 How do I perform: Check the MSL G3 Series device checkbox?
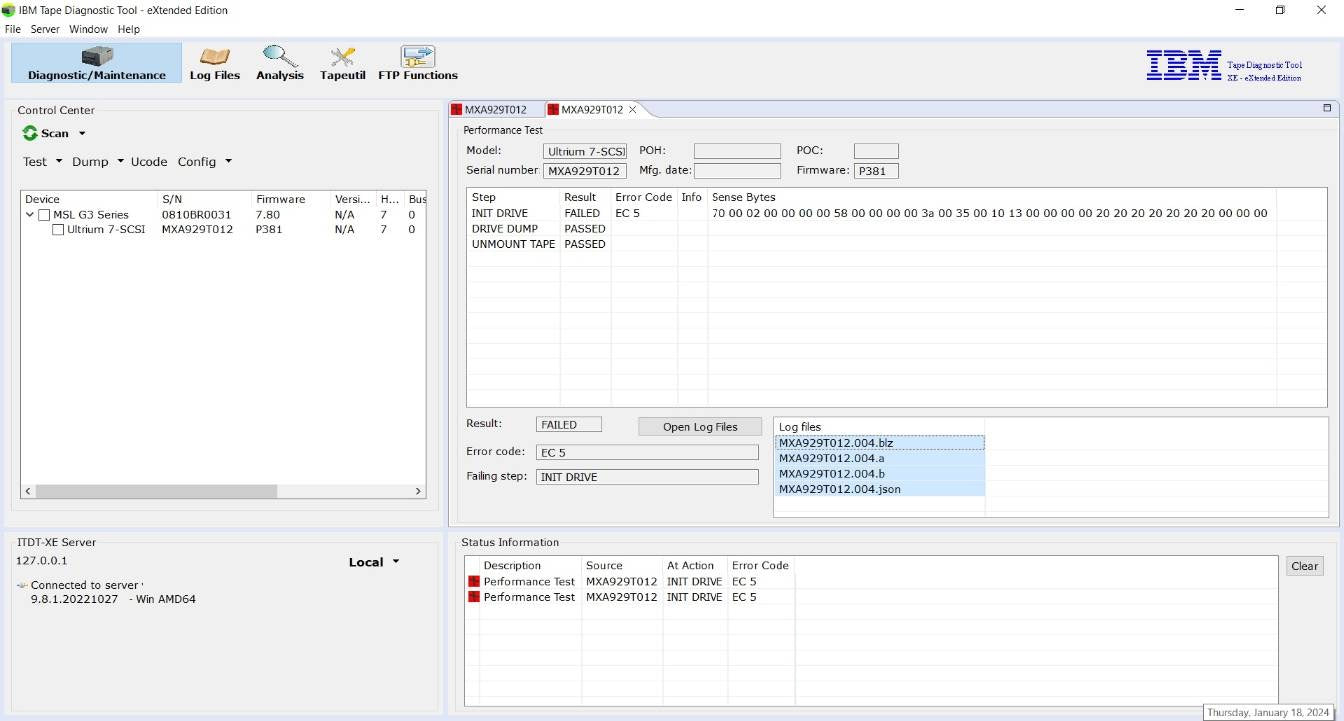44,215
